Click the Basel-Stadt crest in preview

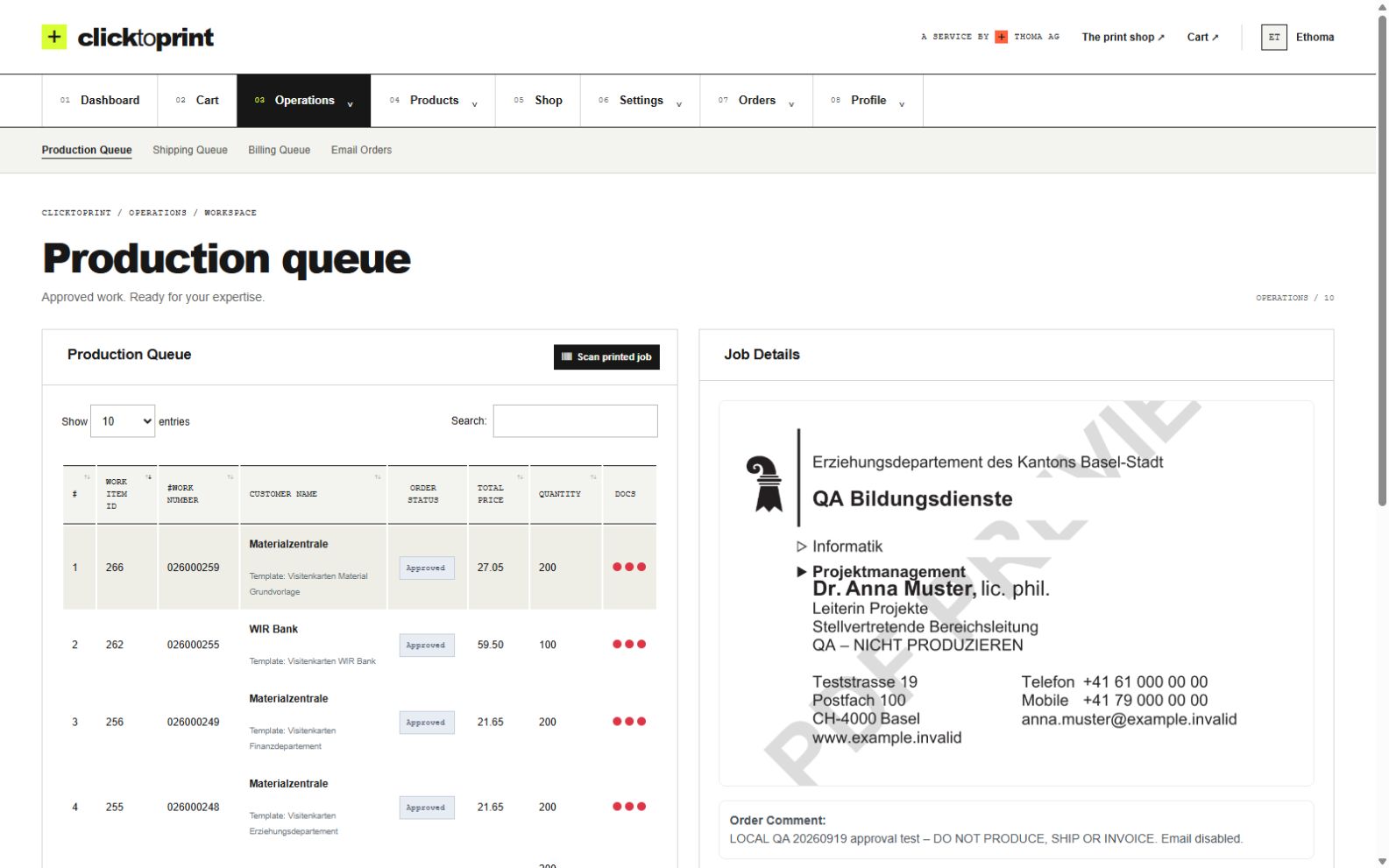point(764,483)
